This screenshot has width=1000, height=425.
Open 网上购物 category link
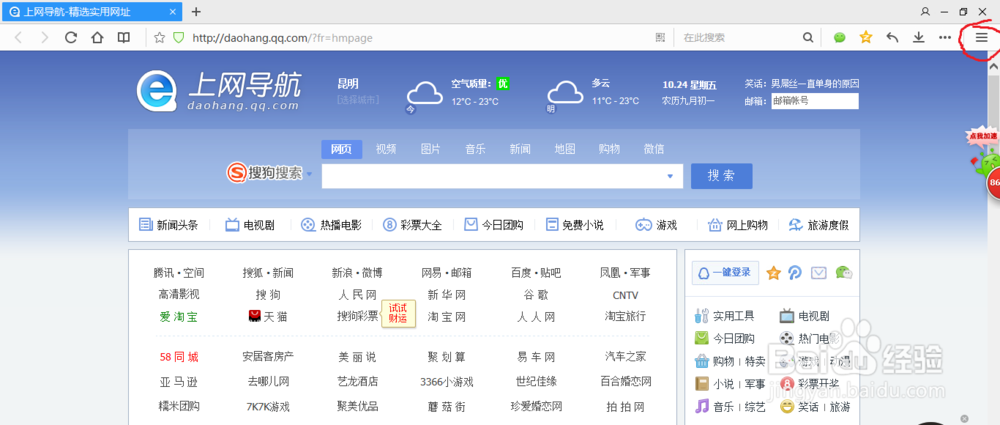point(738,225)
